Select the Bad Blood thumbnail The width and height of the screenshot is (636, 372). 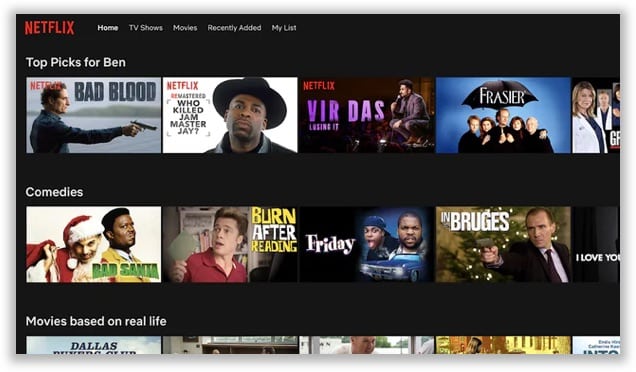tap(94, 115)
